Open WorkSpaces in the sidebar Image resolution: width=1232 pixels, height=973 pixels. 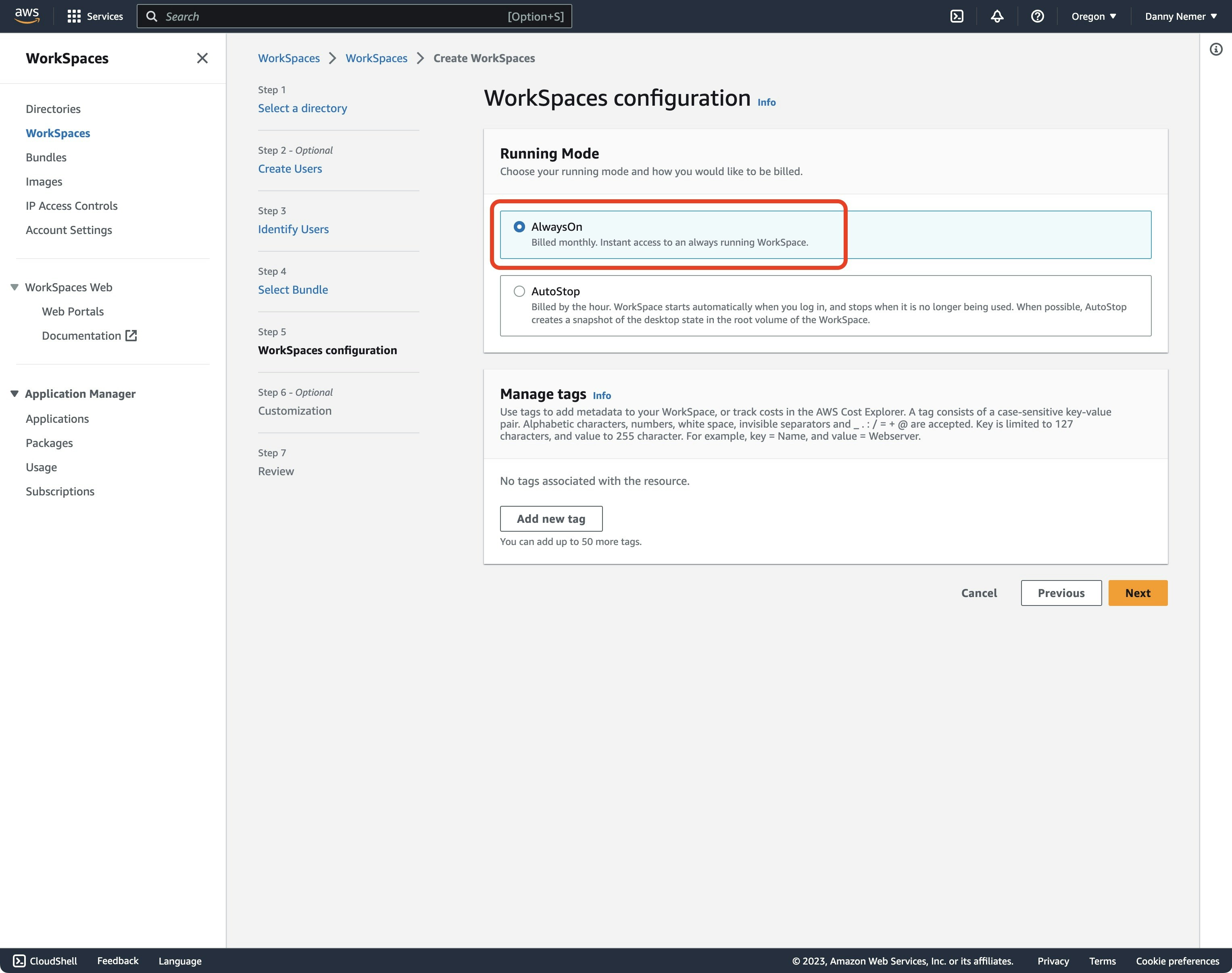click(58, 133)
